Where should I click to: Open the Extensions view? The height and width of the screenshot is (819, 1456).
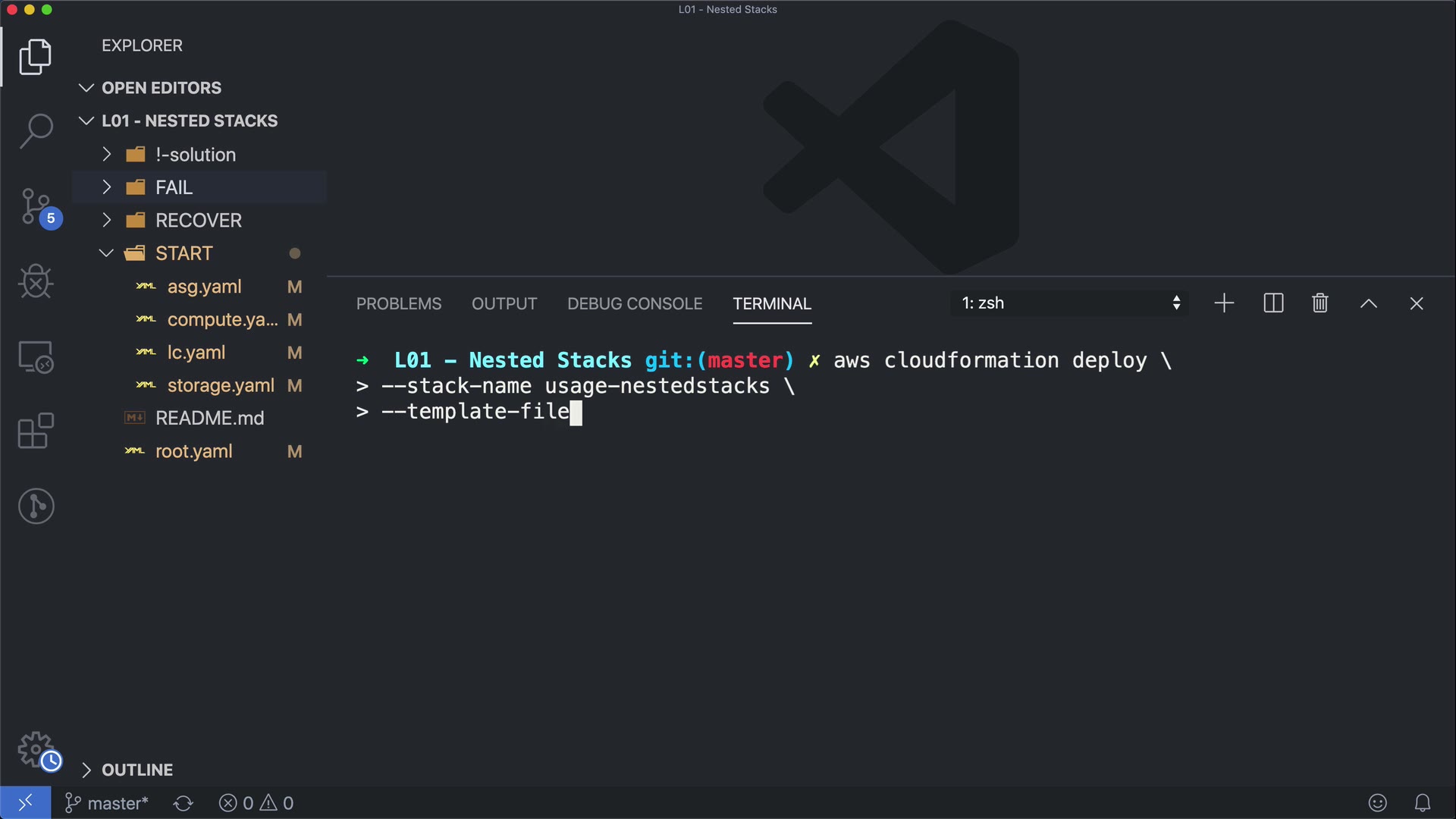click(36, 431)
